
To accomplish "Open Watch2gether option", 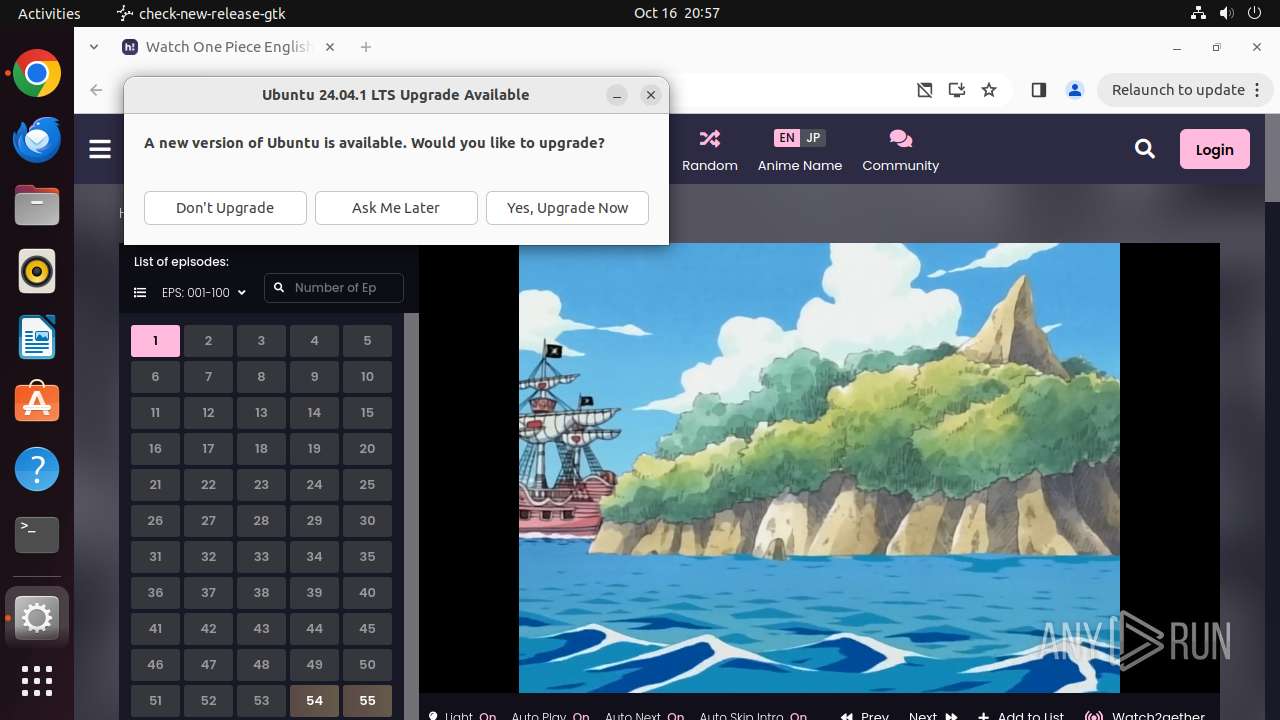I will [1145, 716].
